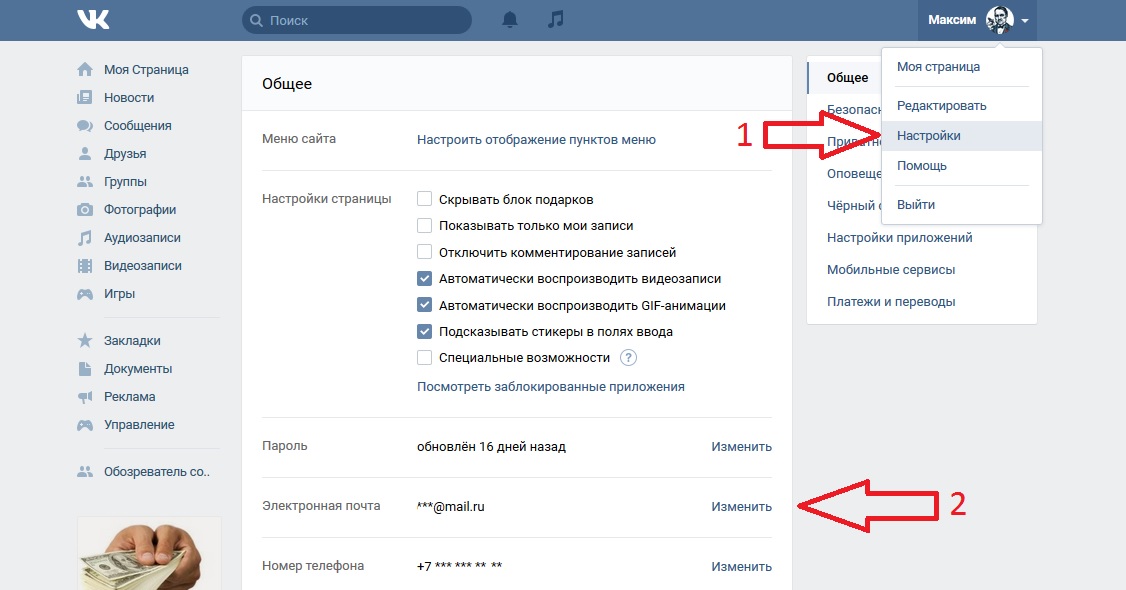1126x590 pixels.
Task: Click the help question mark near Специальные возможности
Action: click(629, 358)
